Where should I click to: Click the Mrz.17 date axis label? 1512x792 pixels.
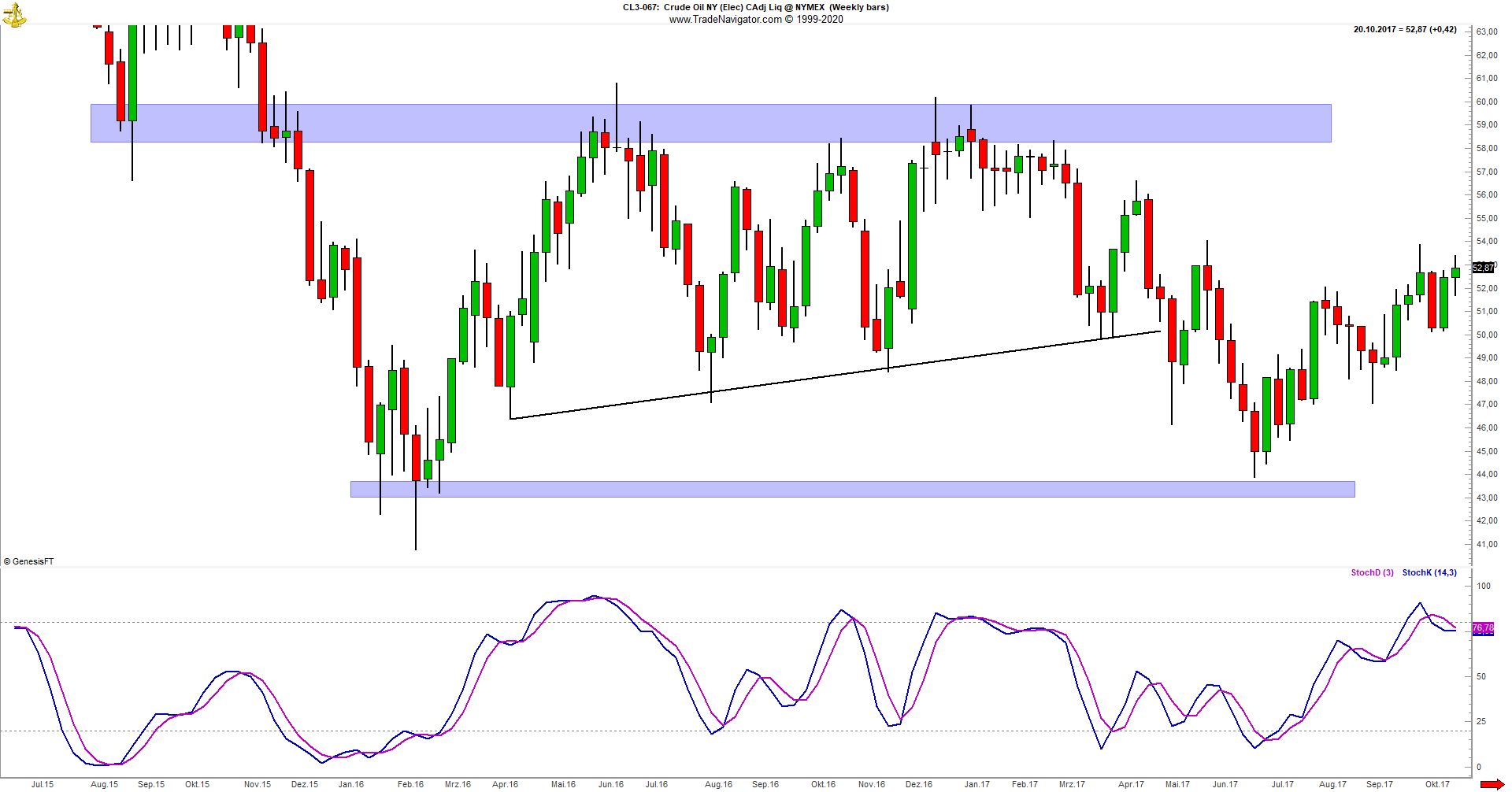pos(1072,784)
